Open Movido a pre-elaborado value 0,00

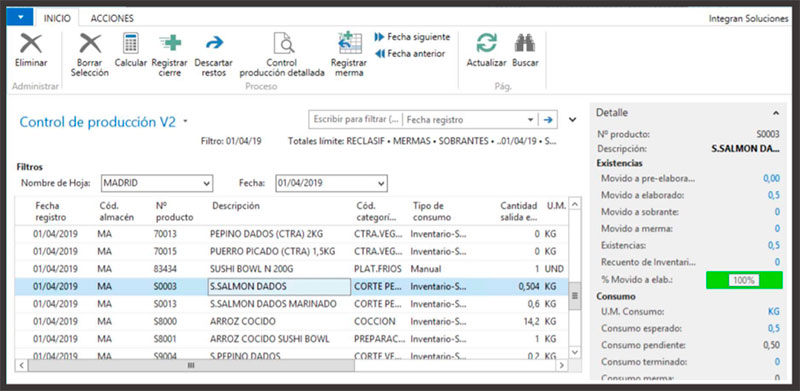point(771,179)
